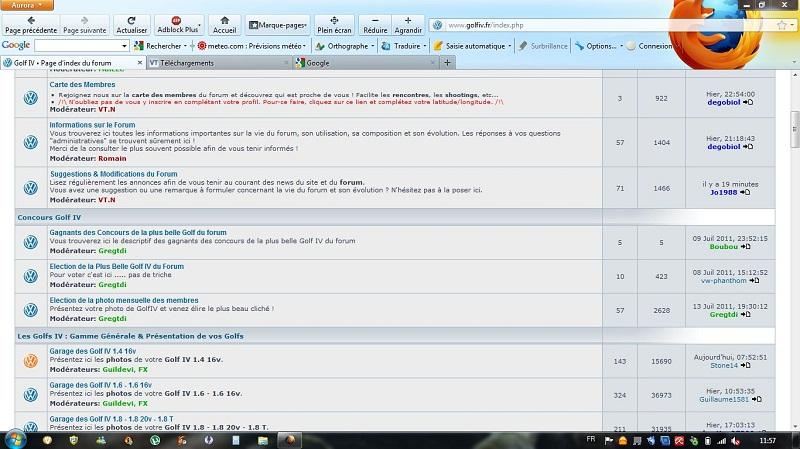Zoom out with Réduire
The width and height of the screenshot is (800, 449).
click(375, 25)
